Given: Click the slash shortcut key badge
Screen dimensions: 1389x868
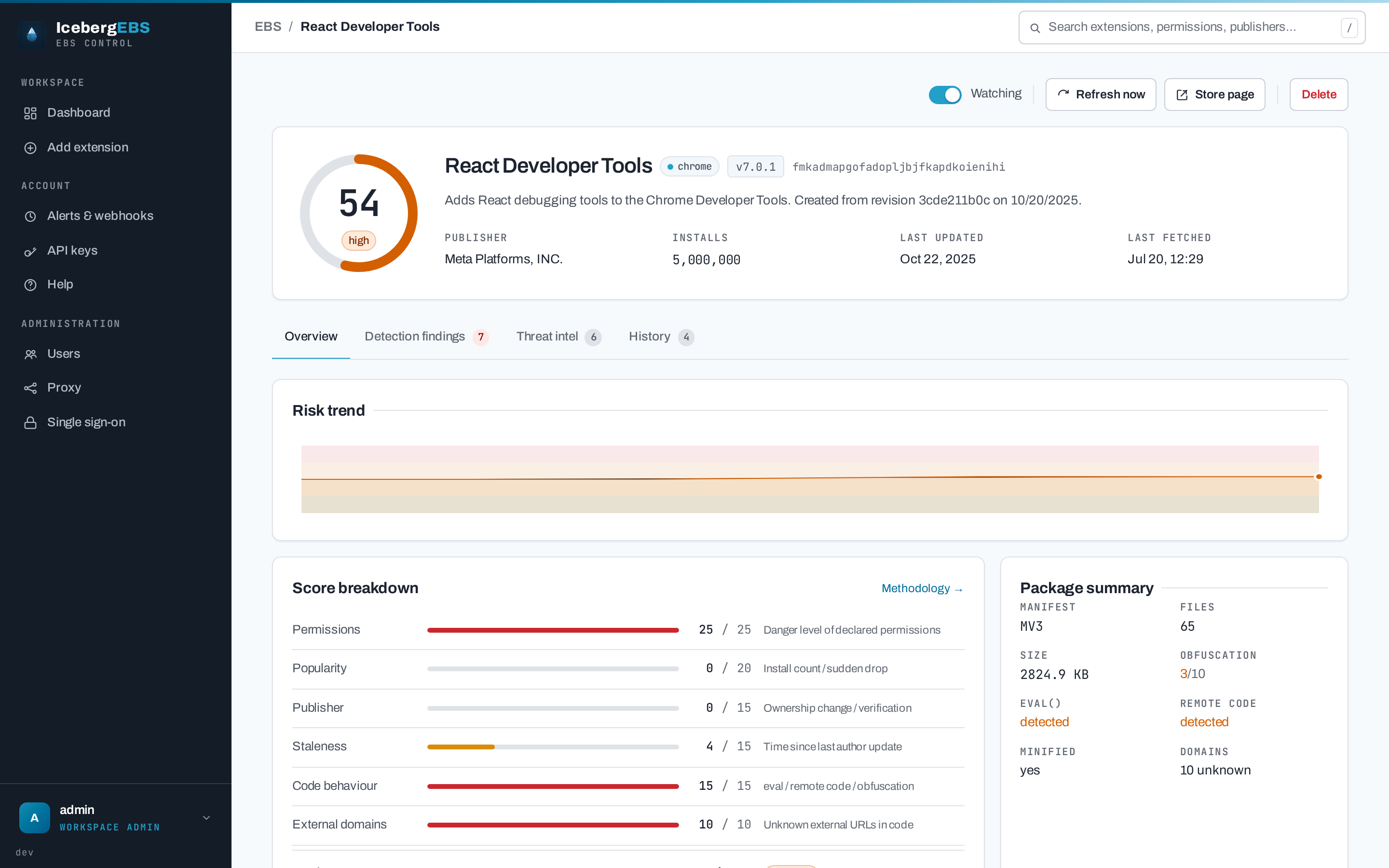Looking at the screenshot, I should tap(1349, 27).
